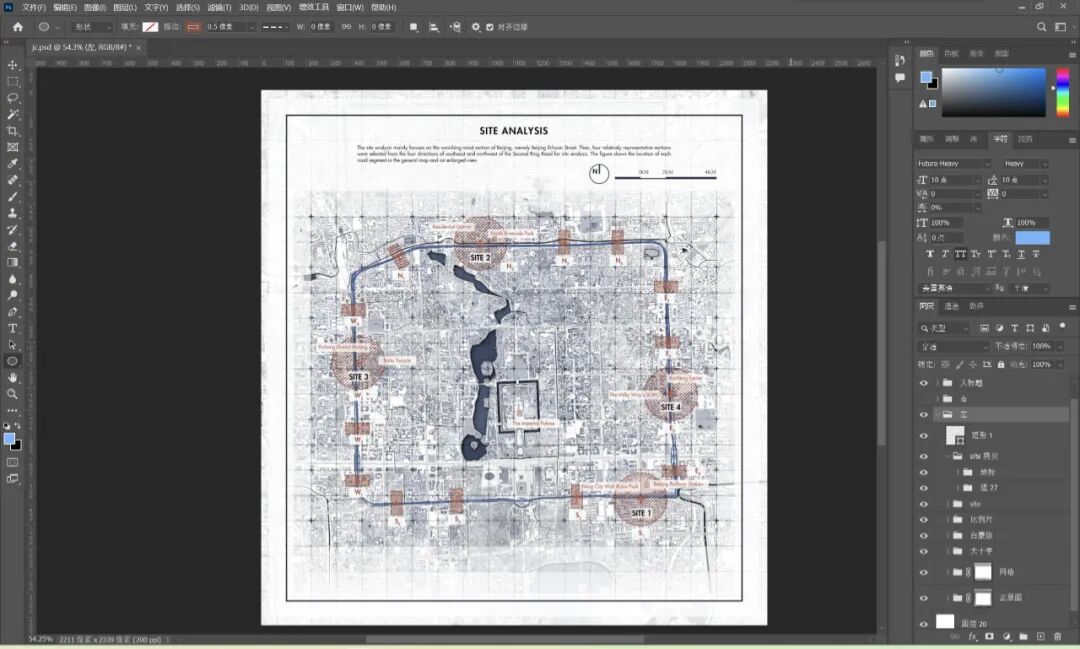Select the Gradient tool
Viewport: 1080px width, 649px height.
pyautogui.click(x=12, y=262)
